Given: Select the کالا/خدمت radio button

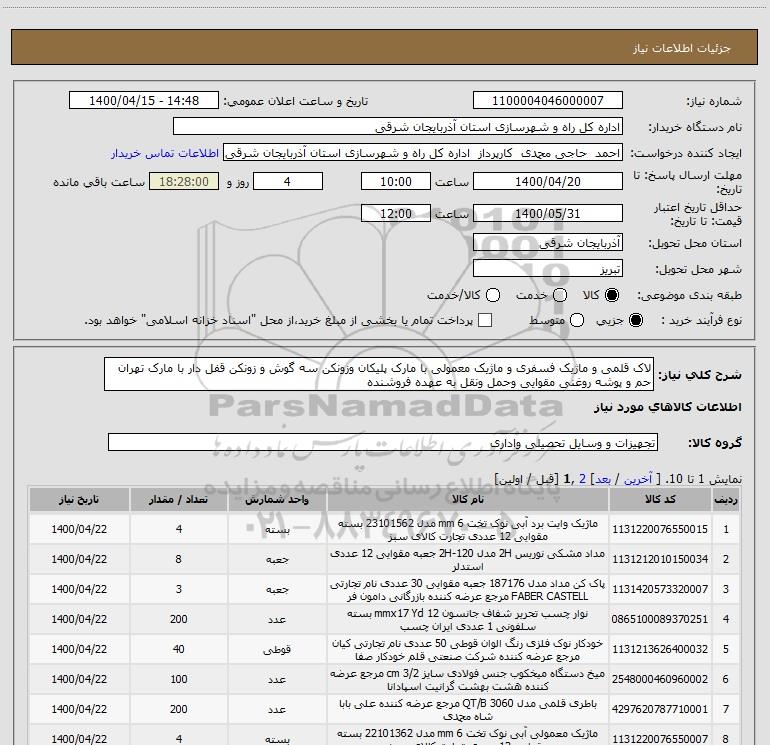Looking at the screenshot, I should 493,295.
